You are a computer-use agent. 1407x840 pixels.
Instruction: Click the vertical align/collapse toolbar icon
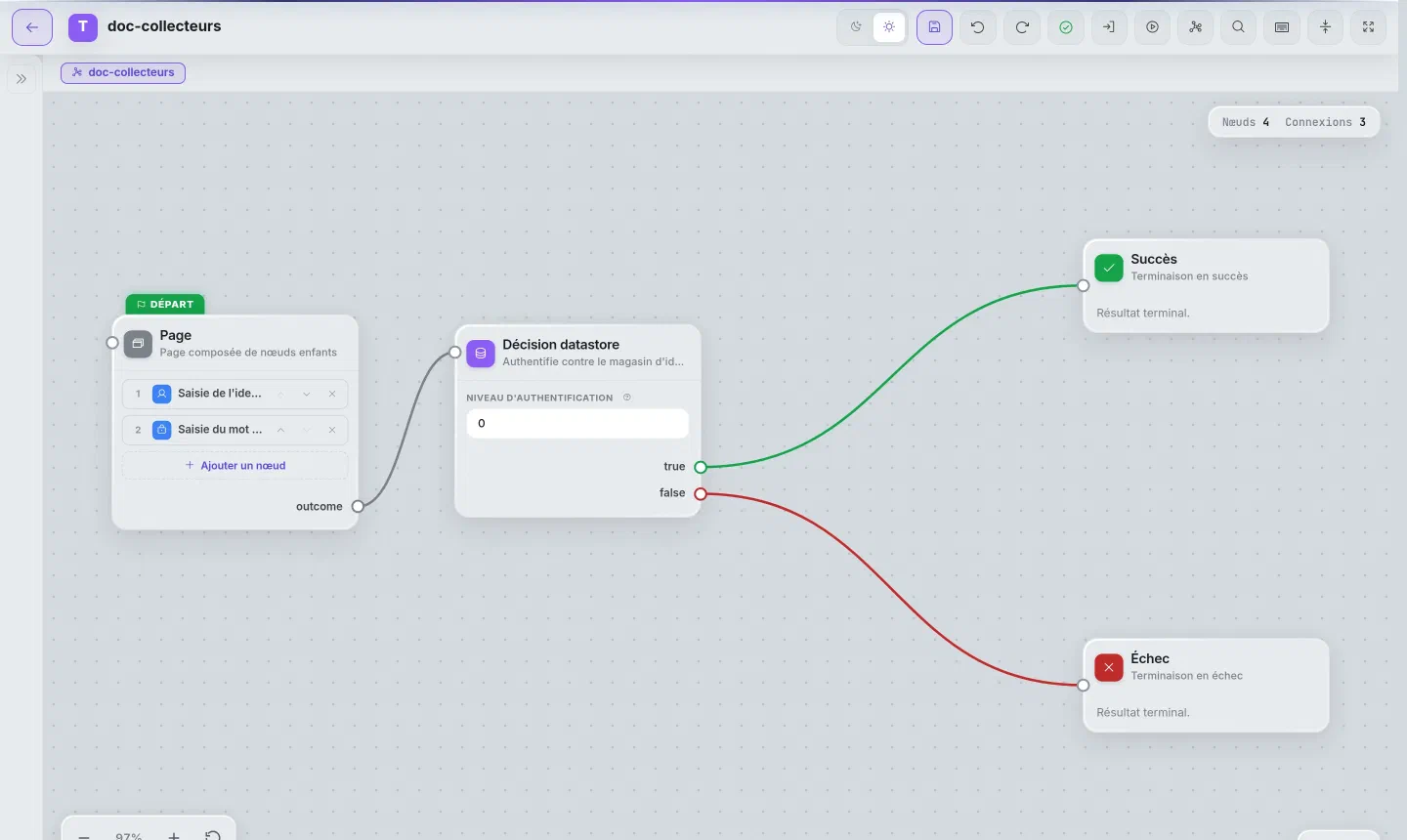[1326, 27]
